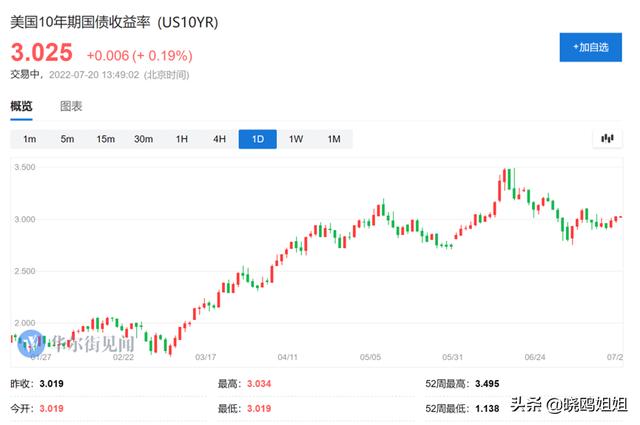Choose the 1H chart interval
640x425 pixels.
[x=181, y=139]
